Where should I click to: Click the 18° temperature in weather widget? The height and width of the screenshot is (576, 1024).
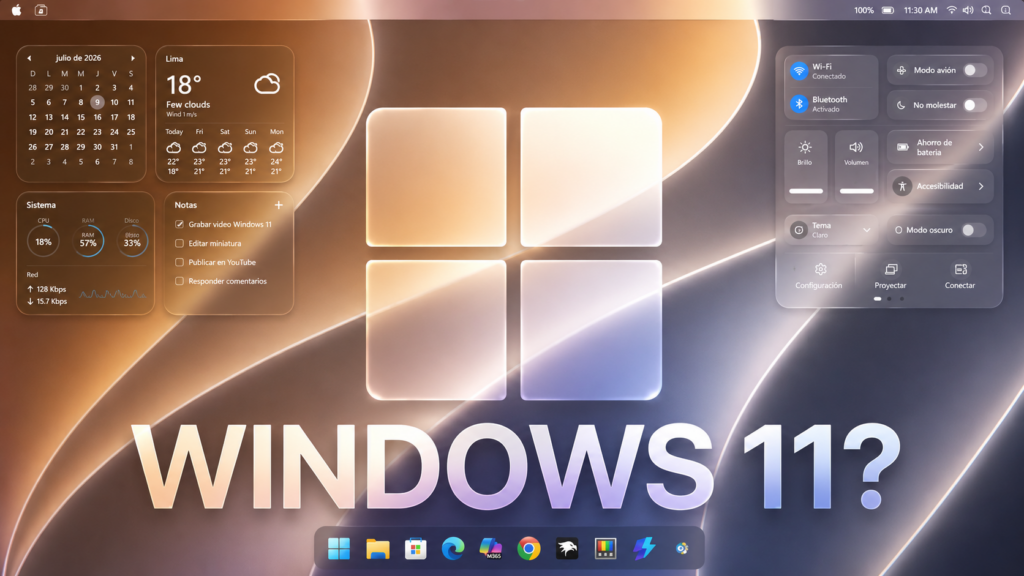184,85
